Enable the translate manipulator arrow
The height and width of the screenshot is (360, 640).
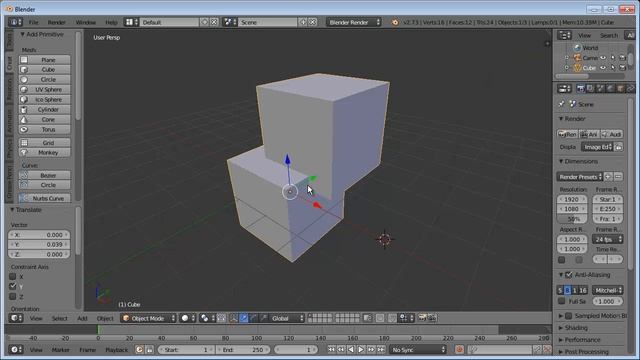tap(244, 318)
